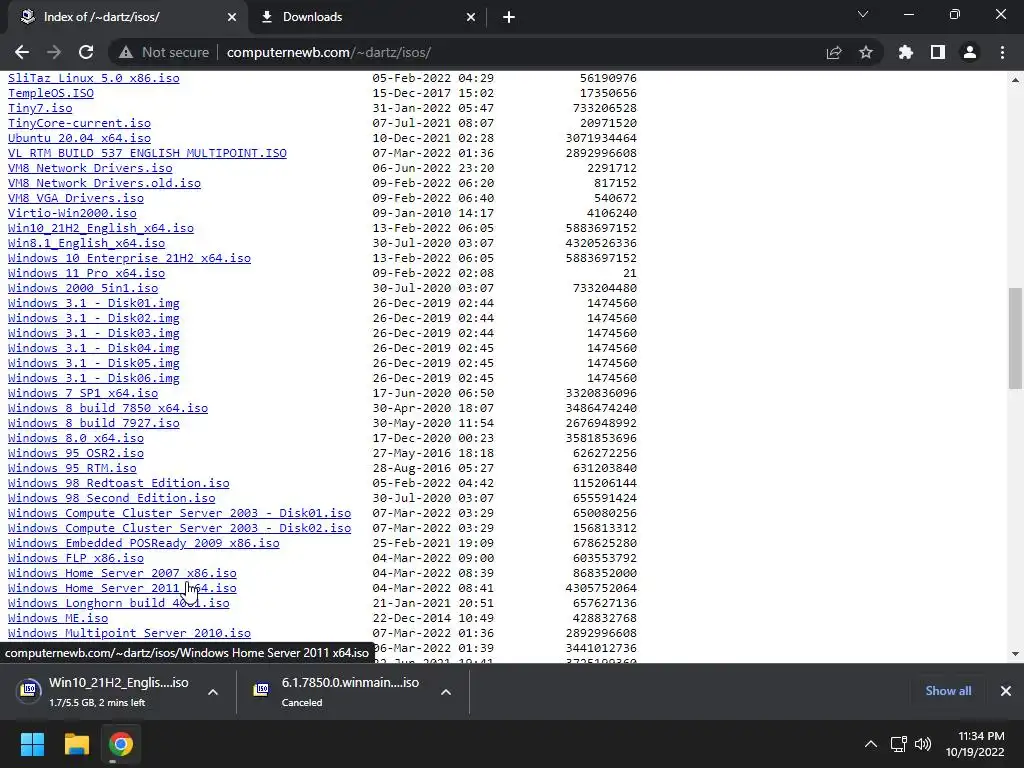
Task: Close the Downloads tab
Action: [471, 17]
